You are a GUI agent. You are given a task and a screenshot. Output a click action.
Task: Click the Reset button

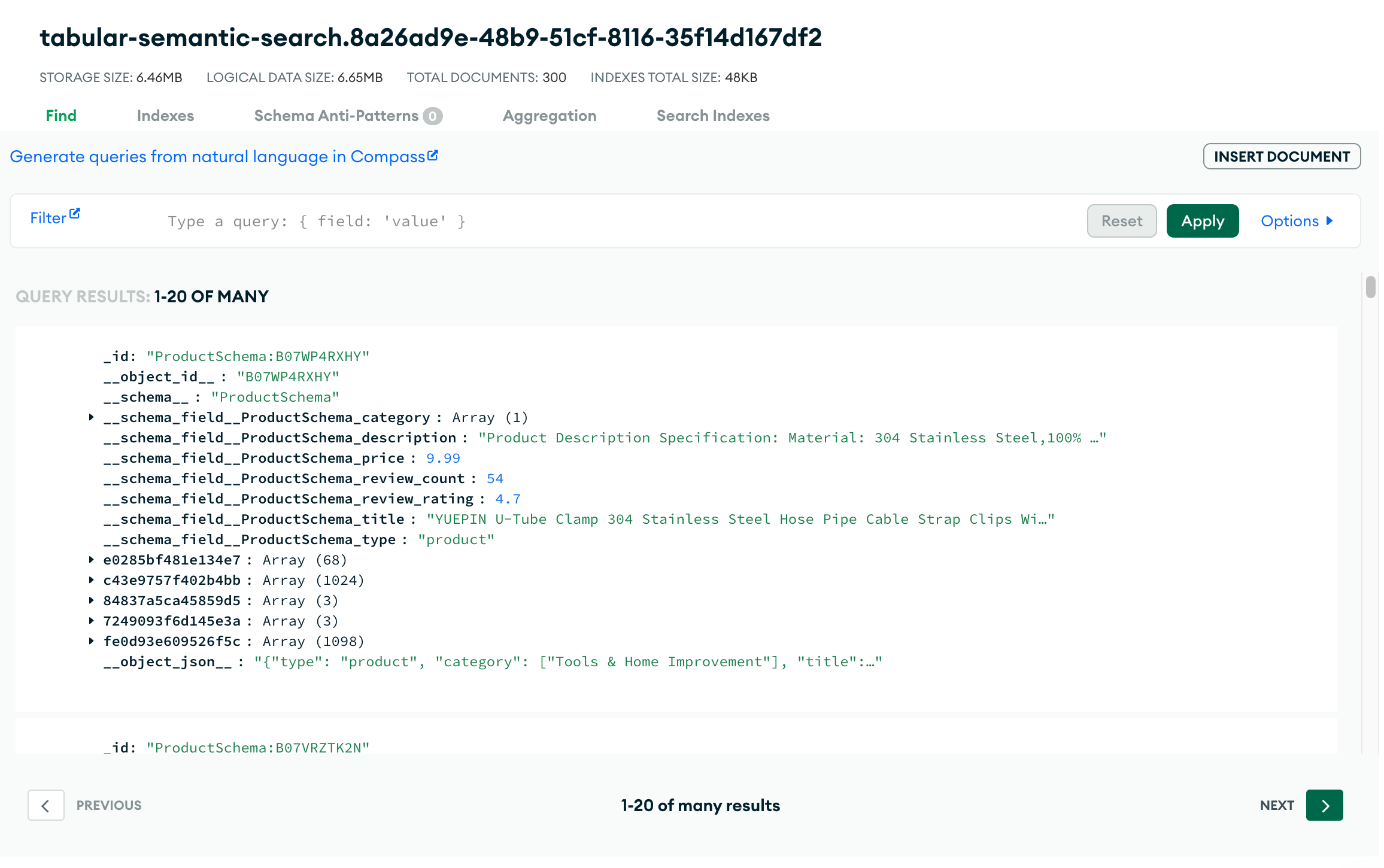[x=1122, y=221]
